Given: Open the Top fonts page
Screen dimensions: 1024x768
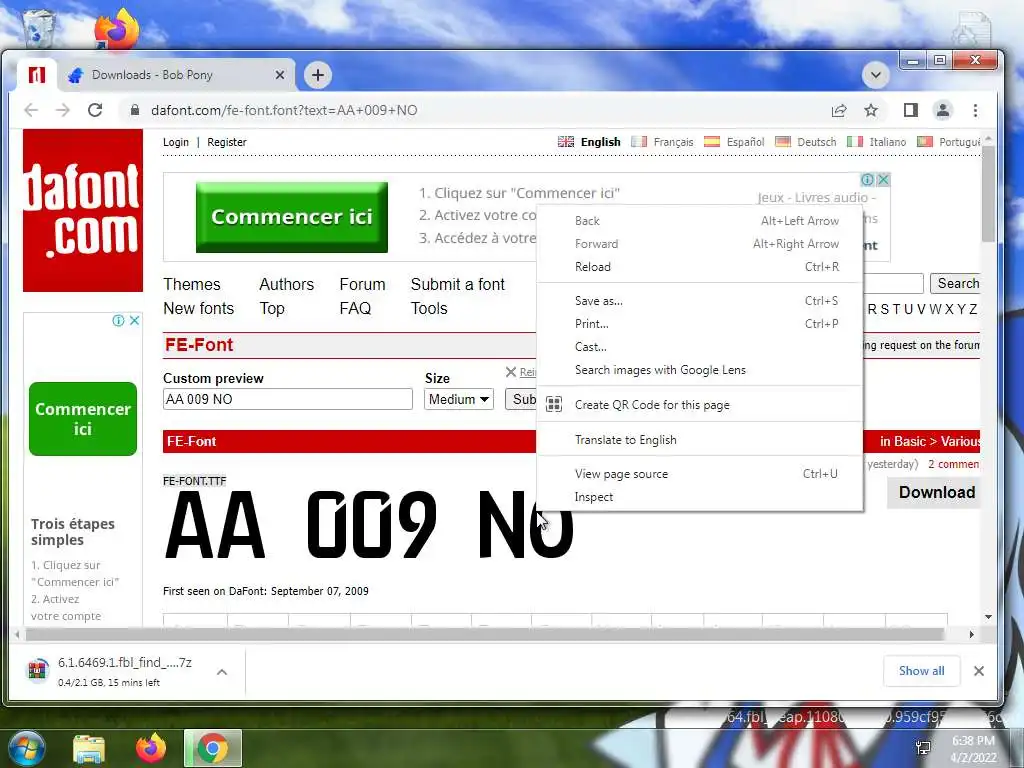Looking at the screenshot, I should pyautogui.click(x=272, y=308).
